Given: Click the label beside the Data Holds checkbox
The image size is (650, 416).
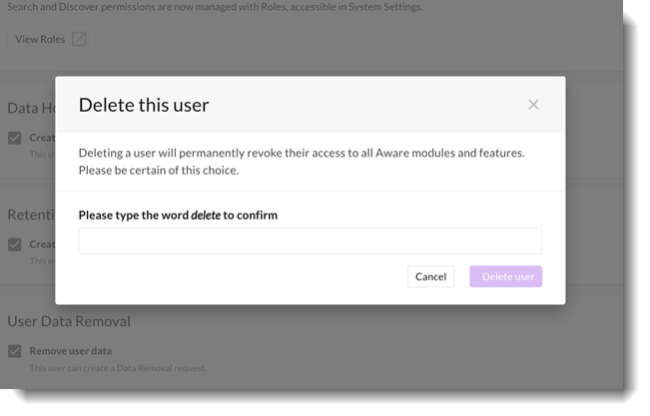Looking at the screenshot, I should [42, 138].
